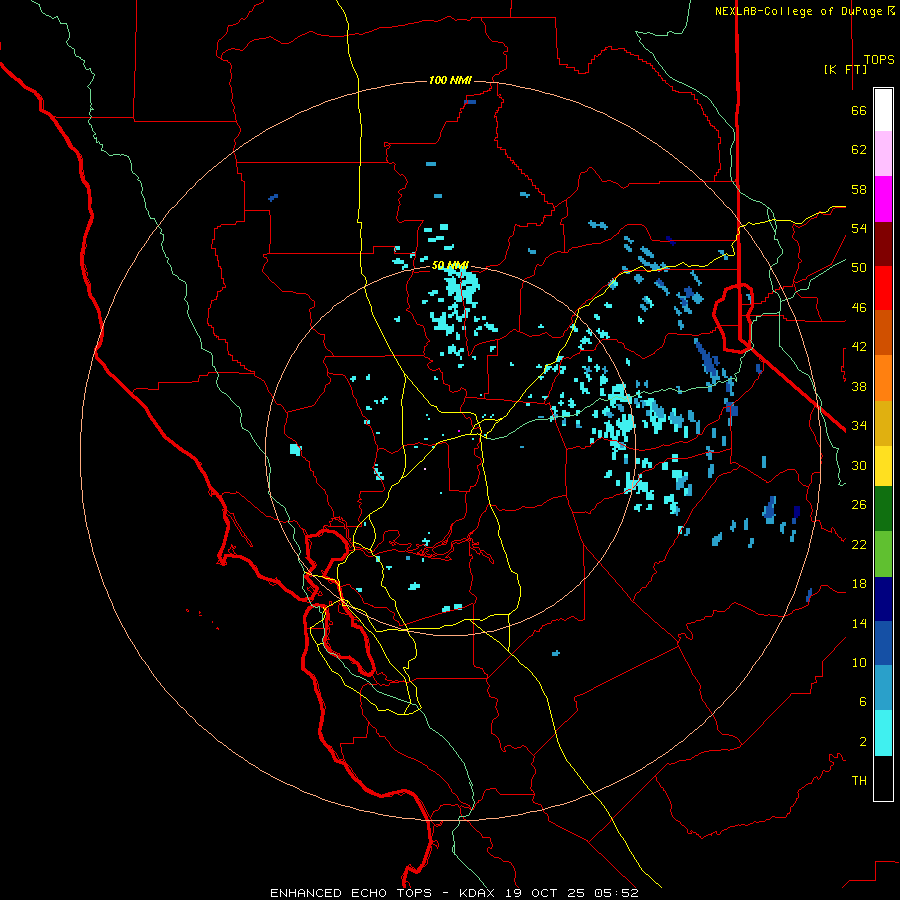Click the legend value "50"

[x=859, y=268]
